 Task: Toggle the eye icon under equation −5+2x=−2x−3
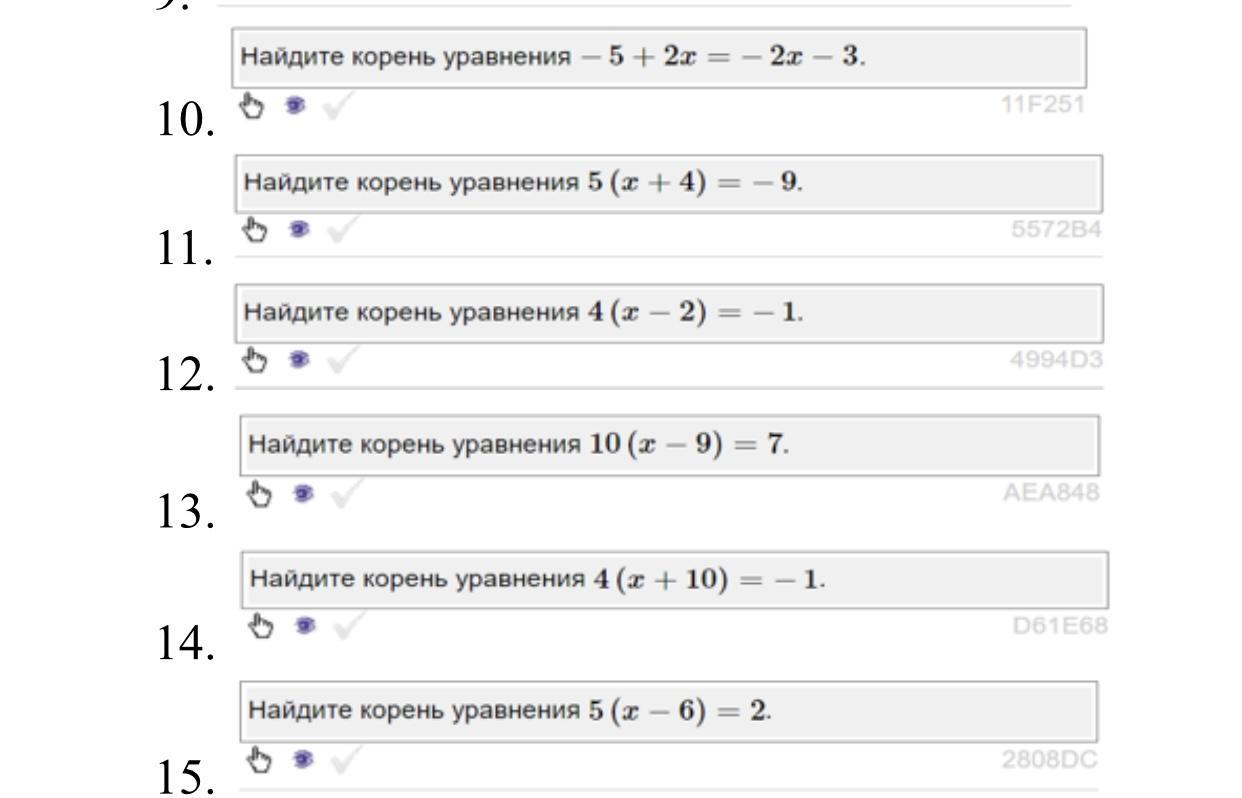294,104
